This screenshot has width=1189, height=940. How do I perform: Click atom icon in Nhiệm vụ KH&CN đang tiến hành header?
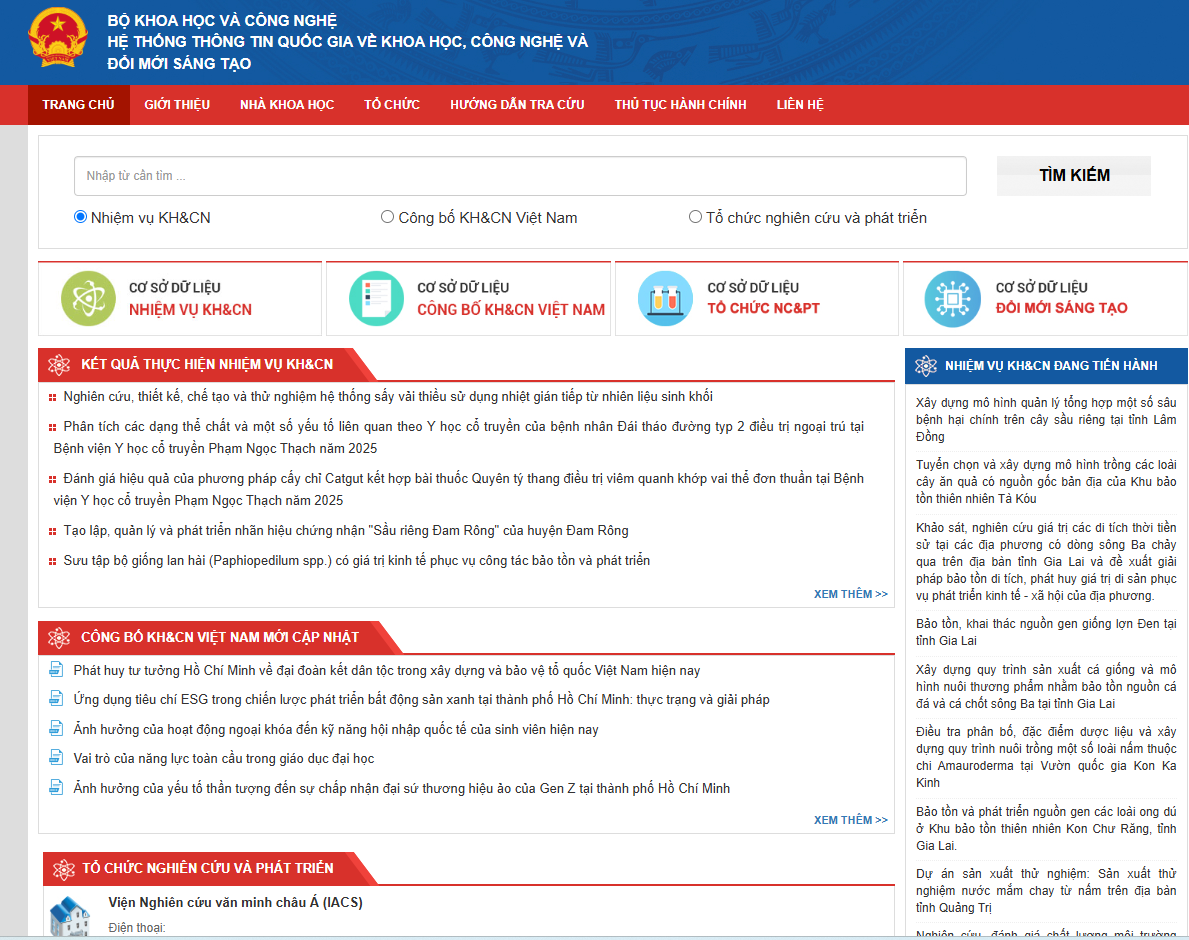pos(926,366)
